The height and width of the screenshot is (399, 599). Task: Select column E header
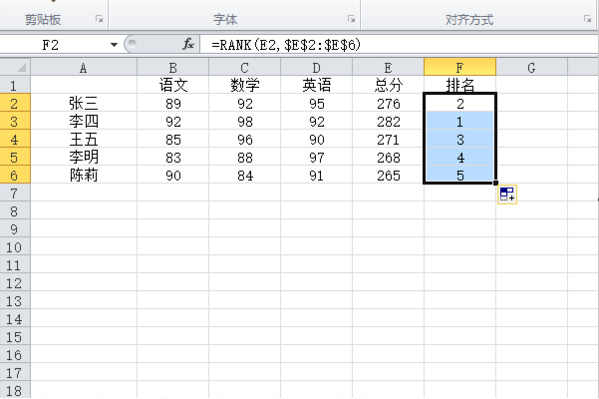388,68
